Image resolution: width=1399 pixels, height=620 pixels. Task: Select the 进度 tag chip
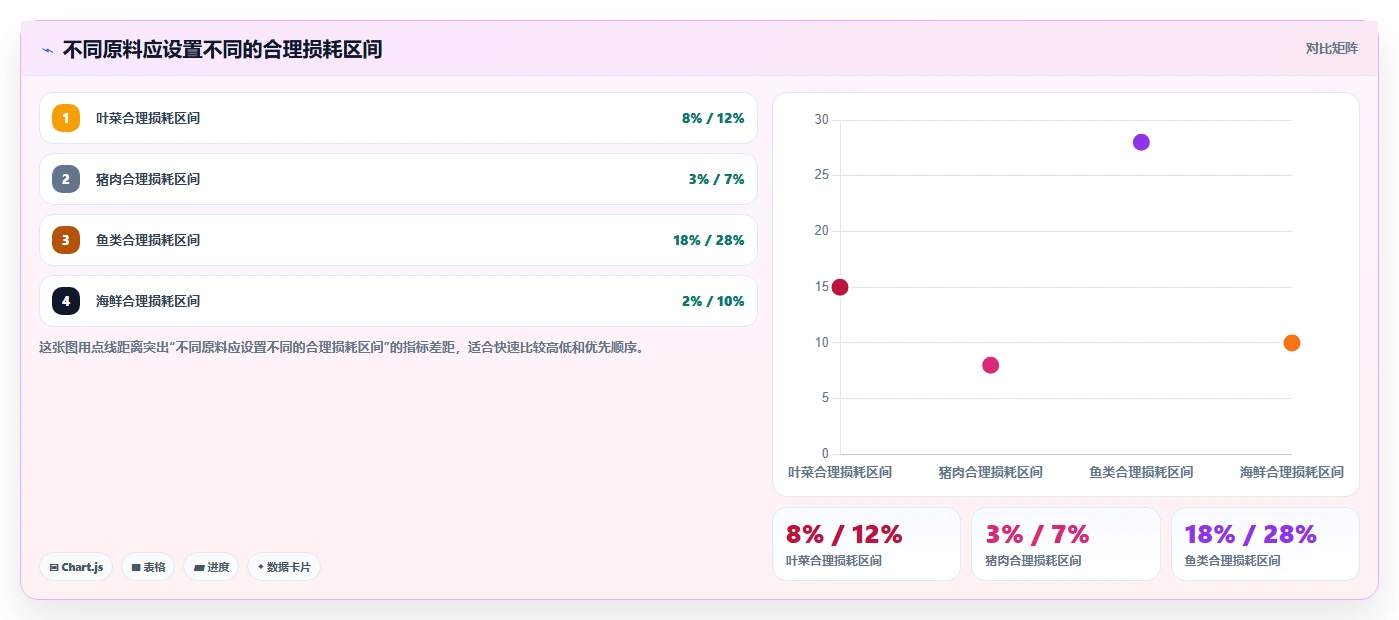point(211,567)
